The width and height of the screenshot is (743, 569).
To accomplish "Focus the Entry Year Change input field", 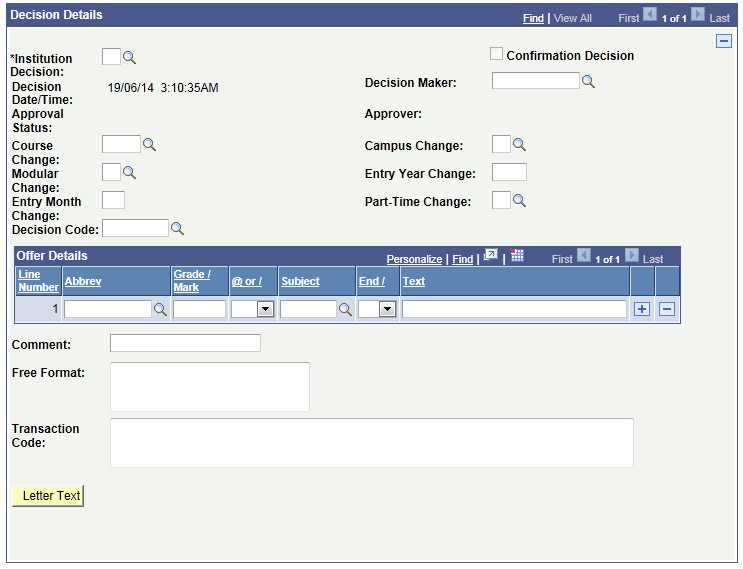I will click(509, 172).
